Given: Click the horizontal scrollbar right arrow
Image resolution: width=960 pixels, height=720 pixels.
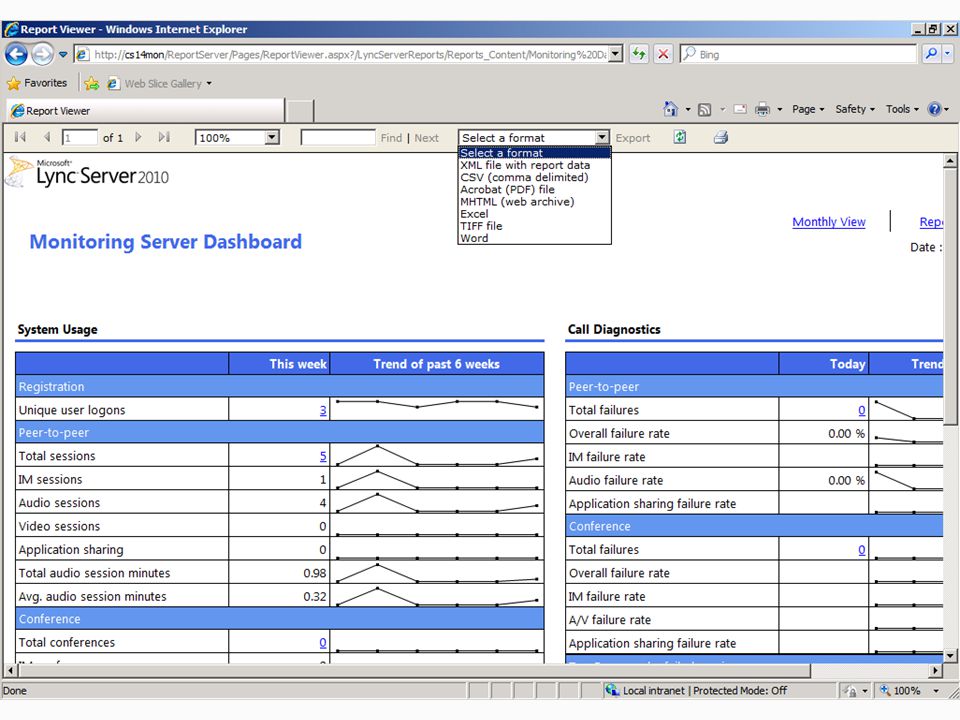Looking at the screenshot, I should 935,670.
